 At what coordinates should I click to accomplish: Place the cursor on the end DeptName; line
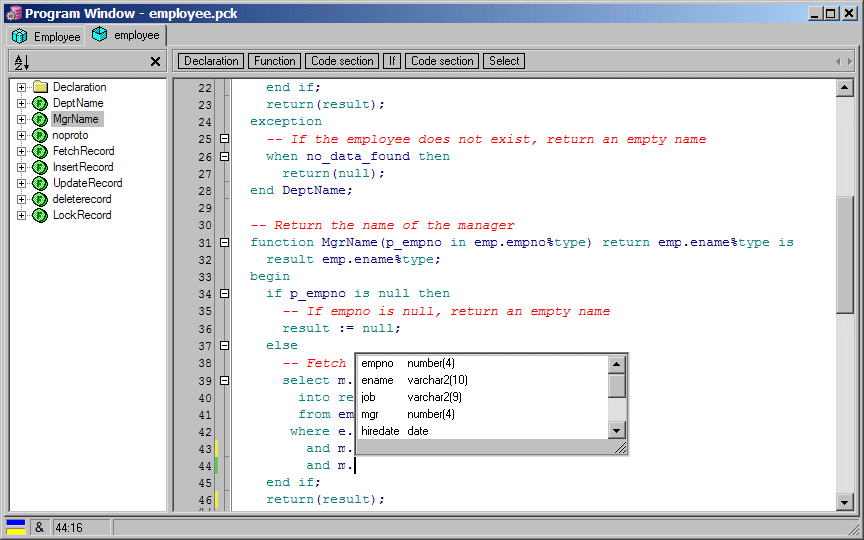pos(301,191)
